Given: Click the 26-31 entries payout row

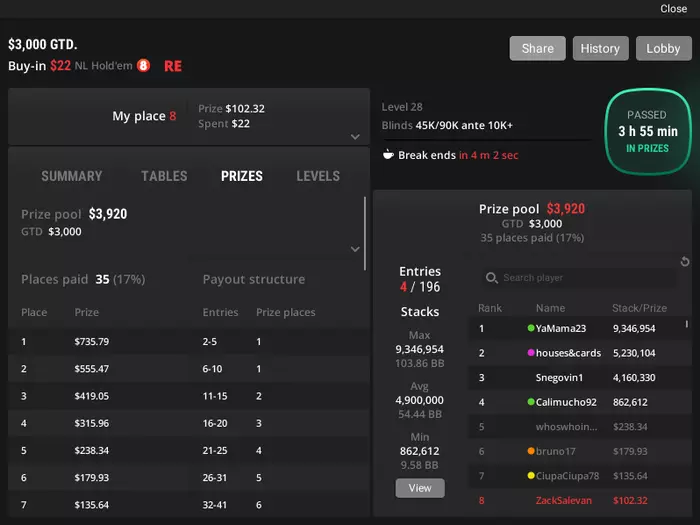Looking at the screenshot, I should tap(215, 478).
